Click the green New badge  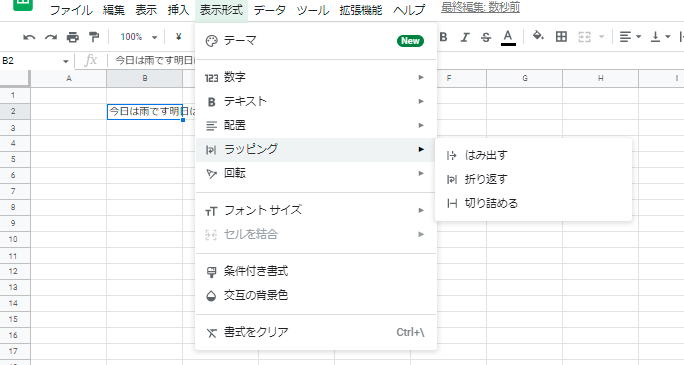(x=410, y=41)
